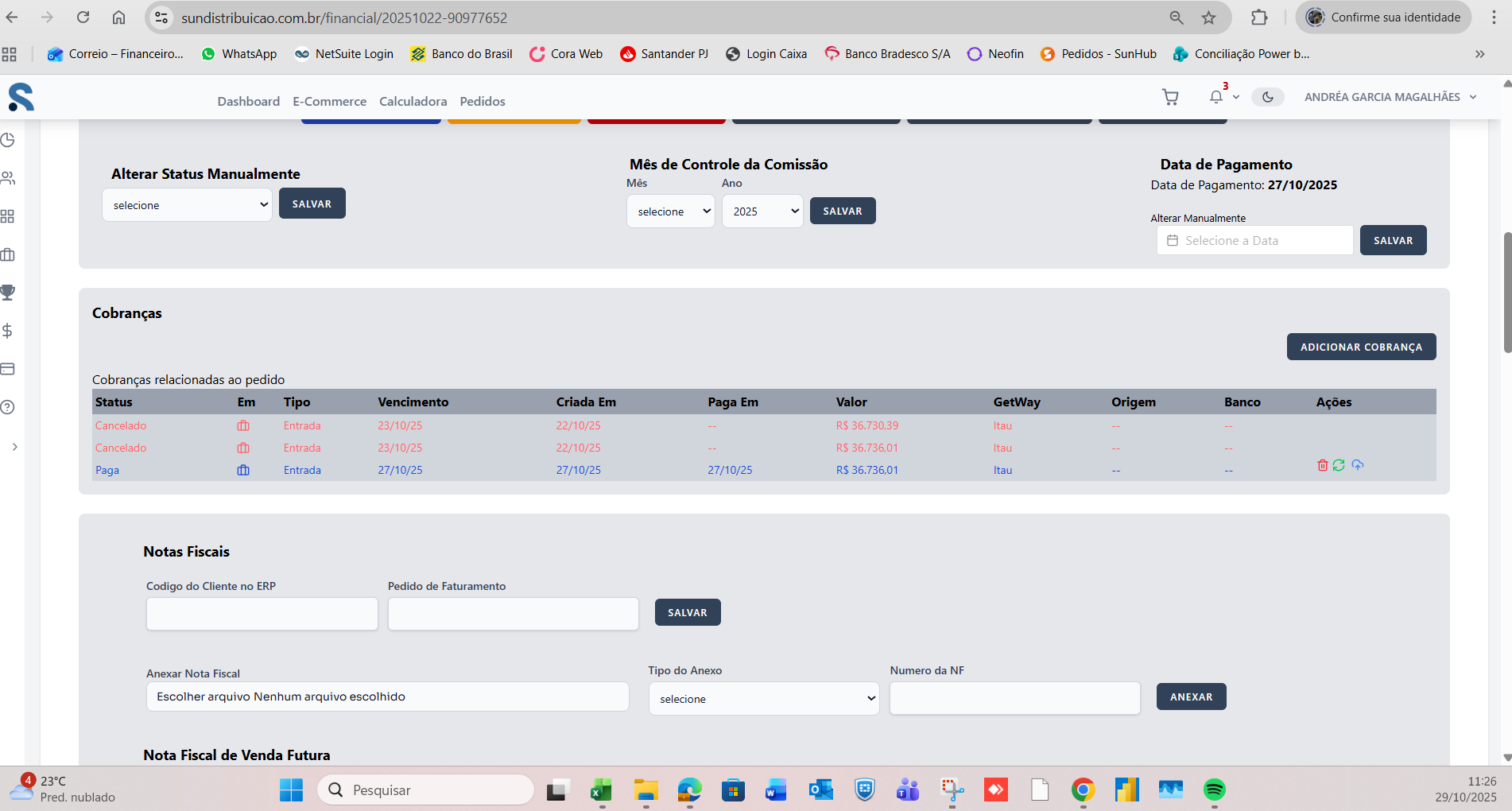1512x811 pixels.
Task: Open the Alterar Status Manualmente dropdown
Action: tap(188, 205)
